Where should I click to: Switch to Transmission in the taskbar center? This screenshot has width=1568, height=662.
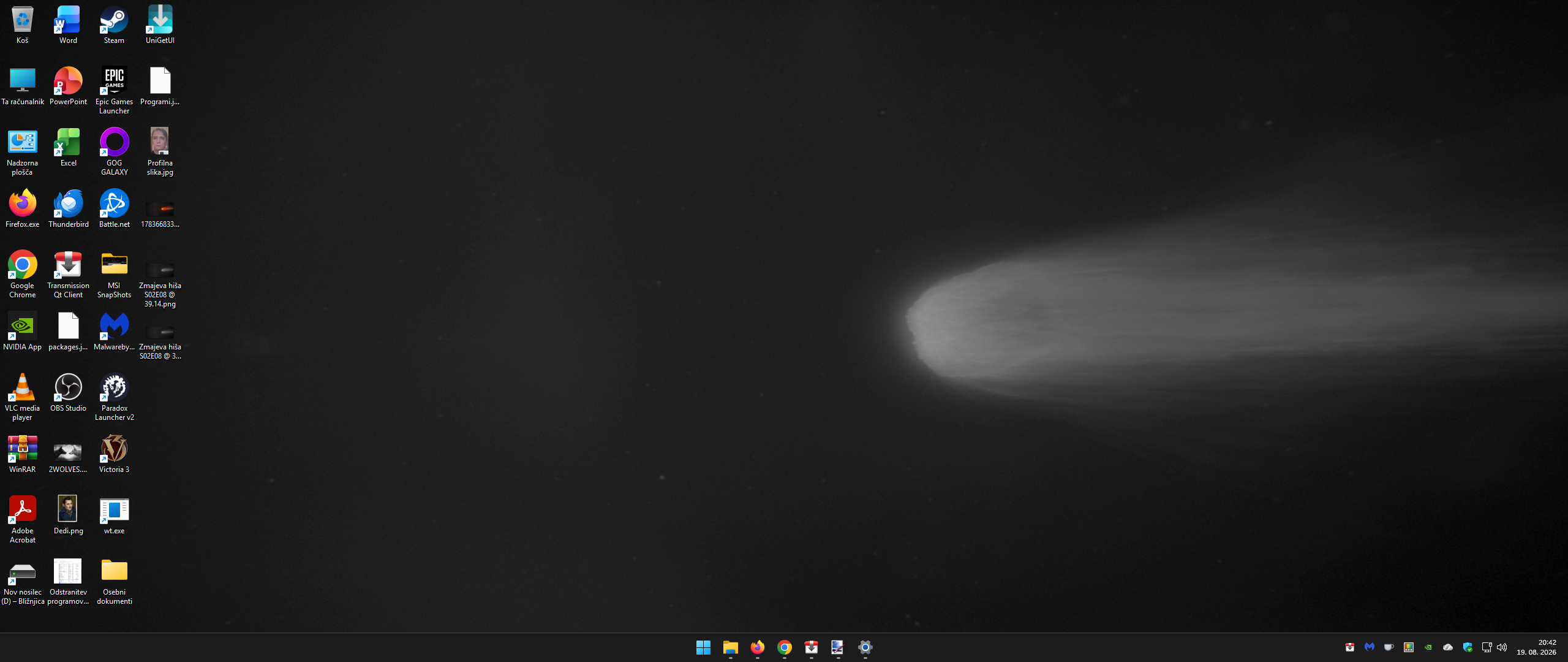pyautogui.click(x=811, y=647)
